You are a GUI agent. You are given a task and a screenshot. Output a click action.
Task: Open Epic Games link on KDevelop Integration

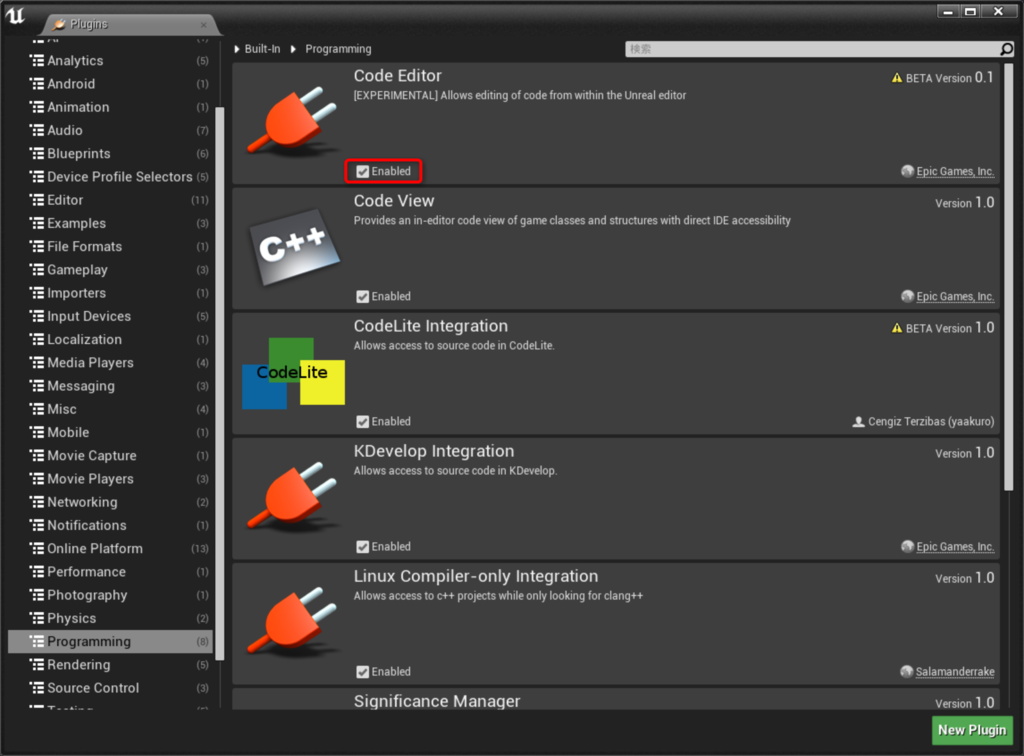tap(955, 546)
